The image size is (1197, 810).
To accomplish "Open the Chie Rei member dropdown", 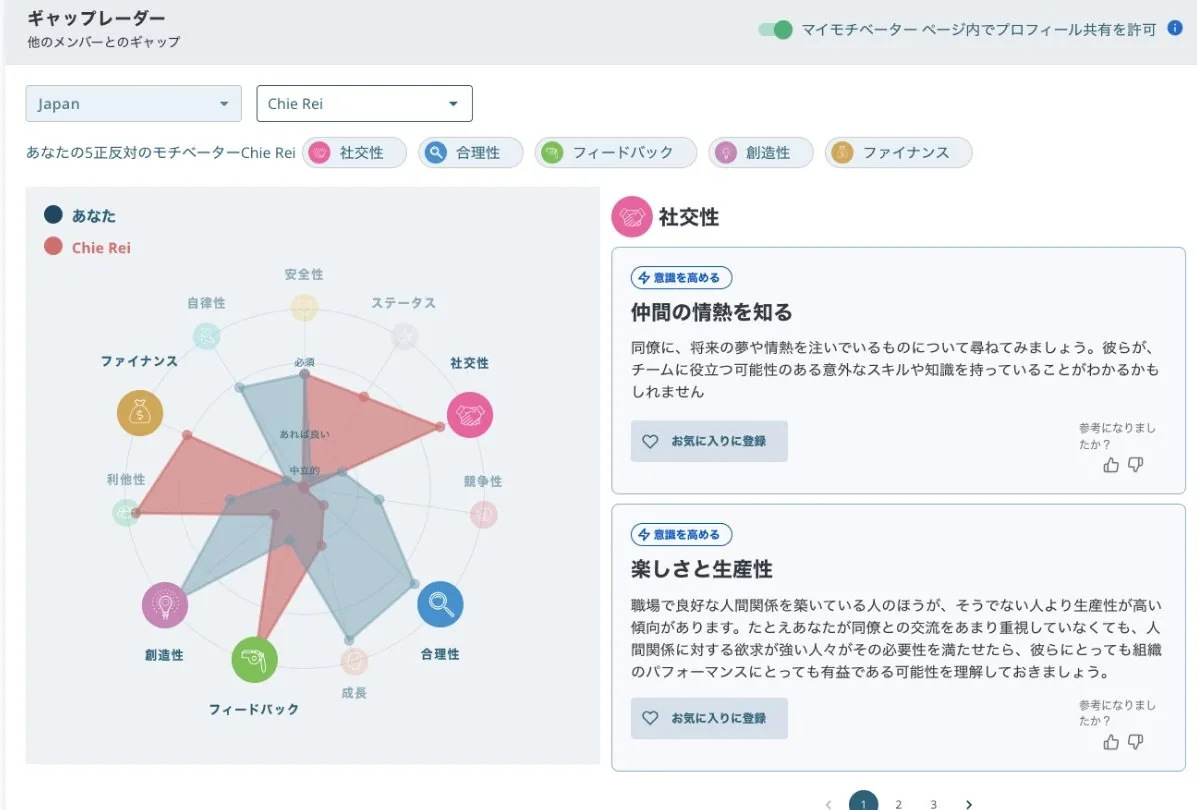I will pyautogui.click(x=364, y=103).
